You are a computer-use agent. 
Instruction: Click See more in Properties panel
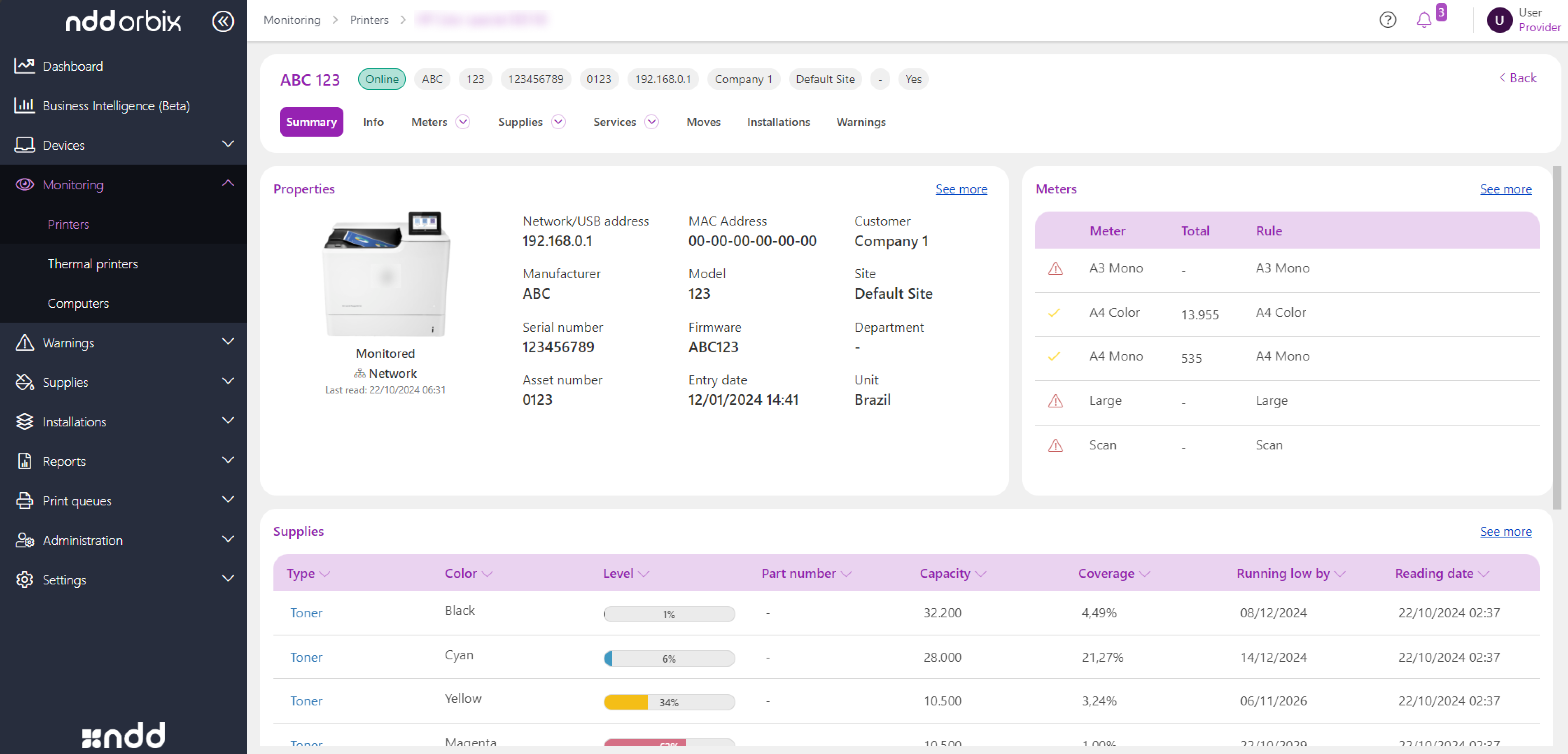961,189
